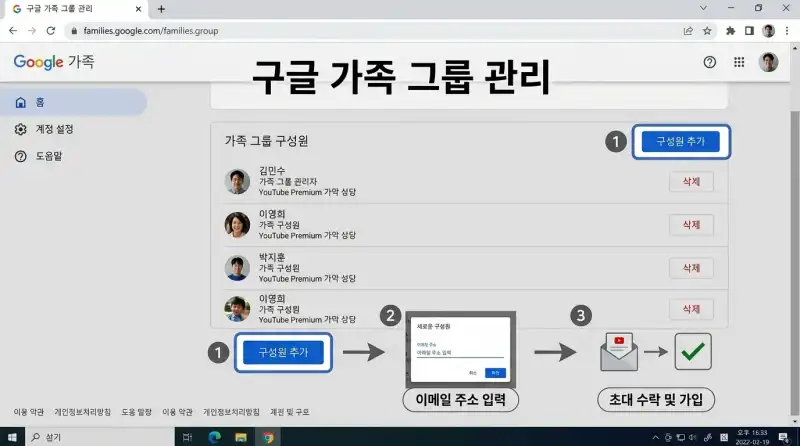800x446 pixels.
Task: Reload the families.google.com page
Action: (50, 31)
